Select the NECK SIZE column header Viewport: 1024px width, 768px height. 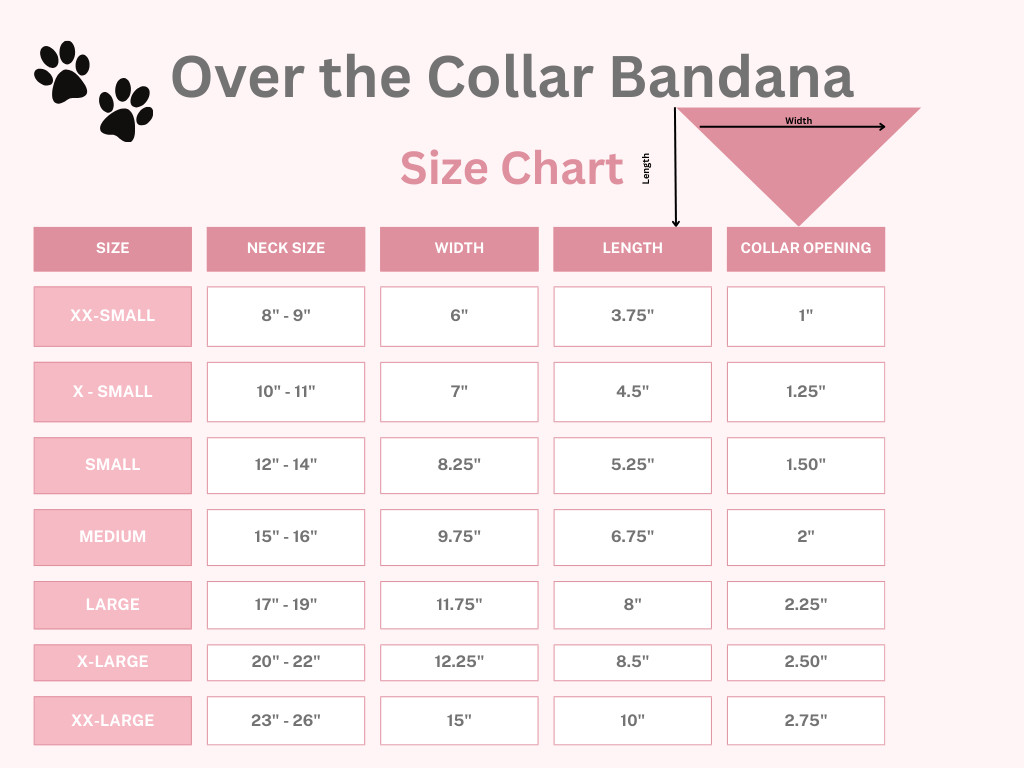(x=286, y=249)
